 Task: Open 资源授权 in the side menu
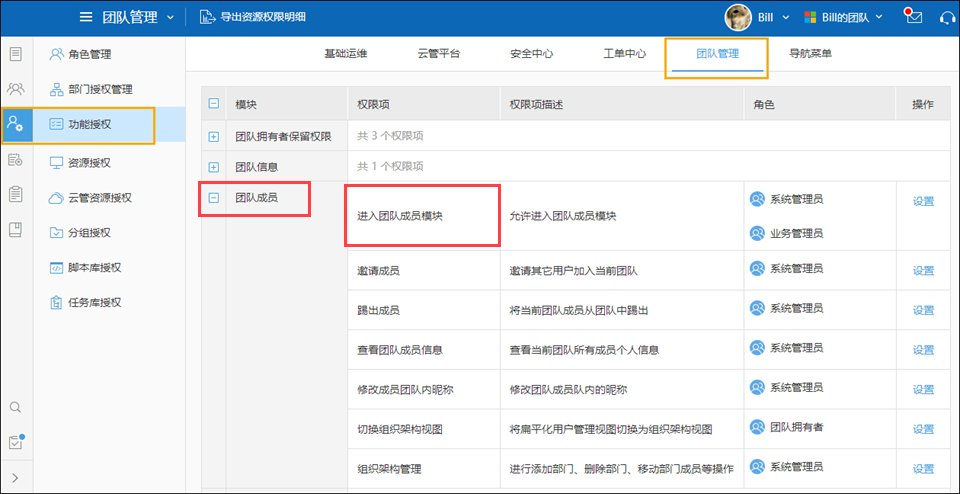(x=88, y=161)
